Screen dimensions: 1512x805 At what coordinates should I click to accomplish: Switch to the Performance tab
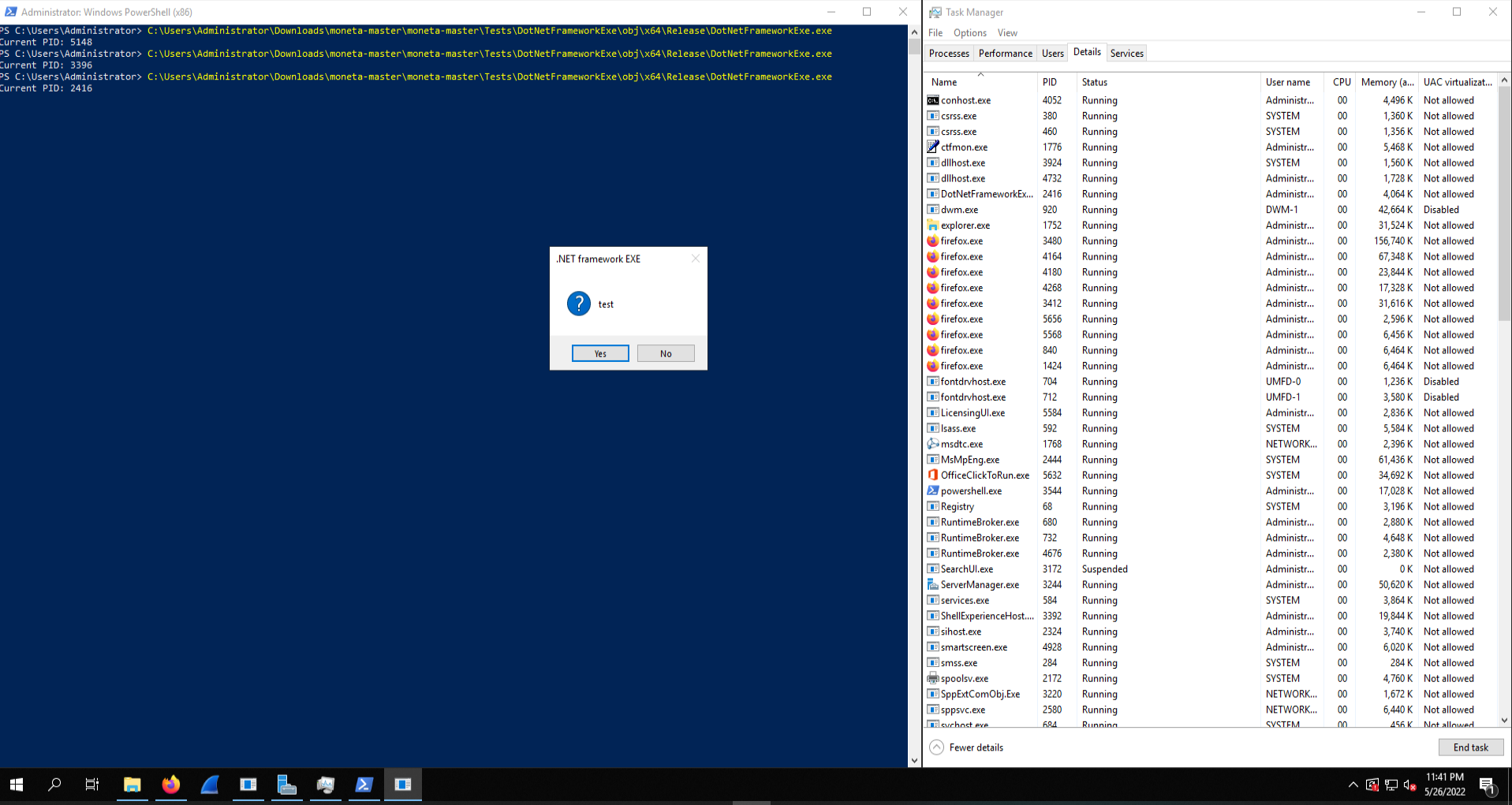coord(1005,54)
